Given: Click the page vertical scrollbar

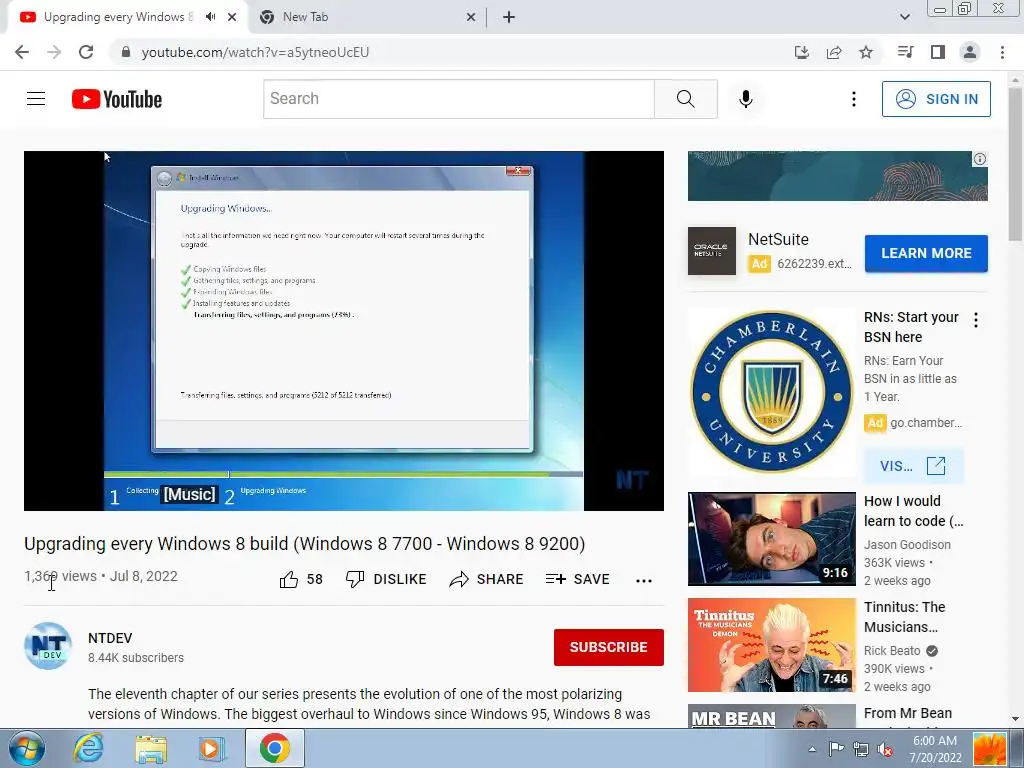Looking at the screenshot, I should pos(1015,163).
